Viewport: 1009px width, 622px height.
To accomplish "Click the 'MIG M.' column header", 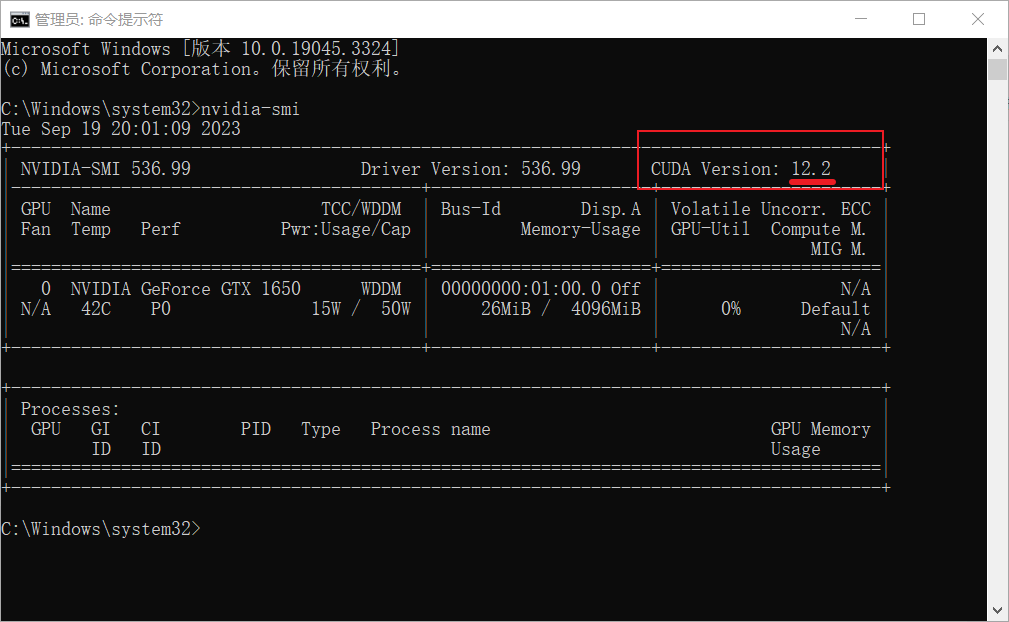I will [838, 249].
